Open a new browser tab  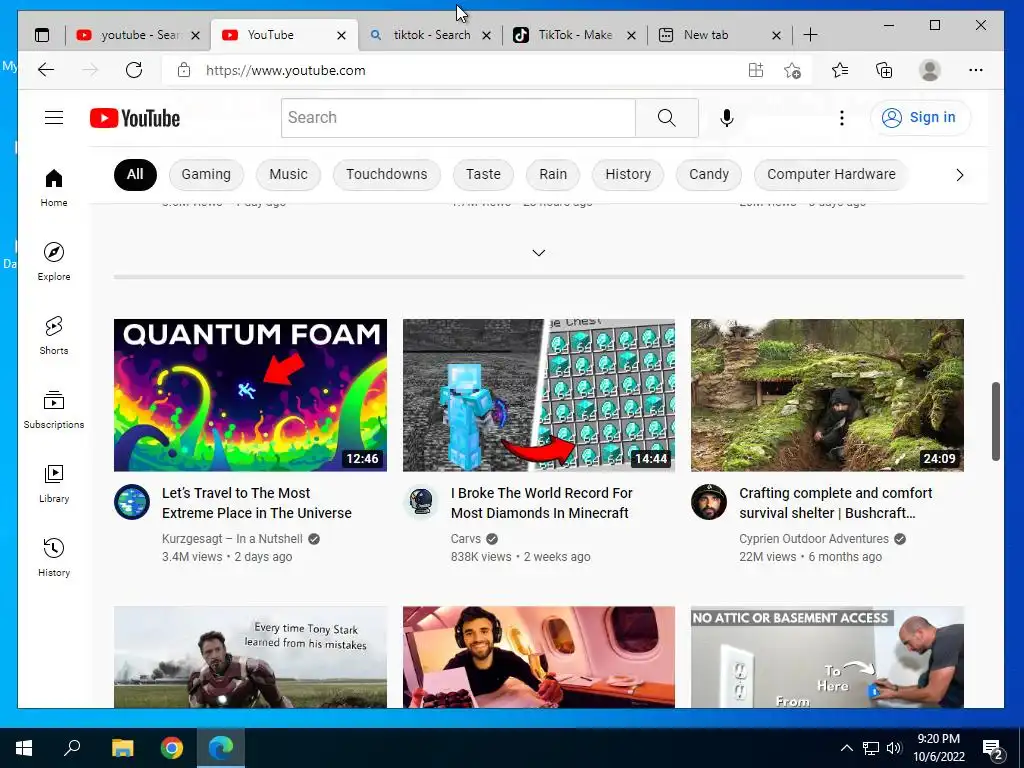(x=810, y=35)
